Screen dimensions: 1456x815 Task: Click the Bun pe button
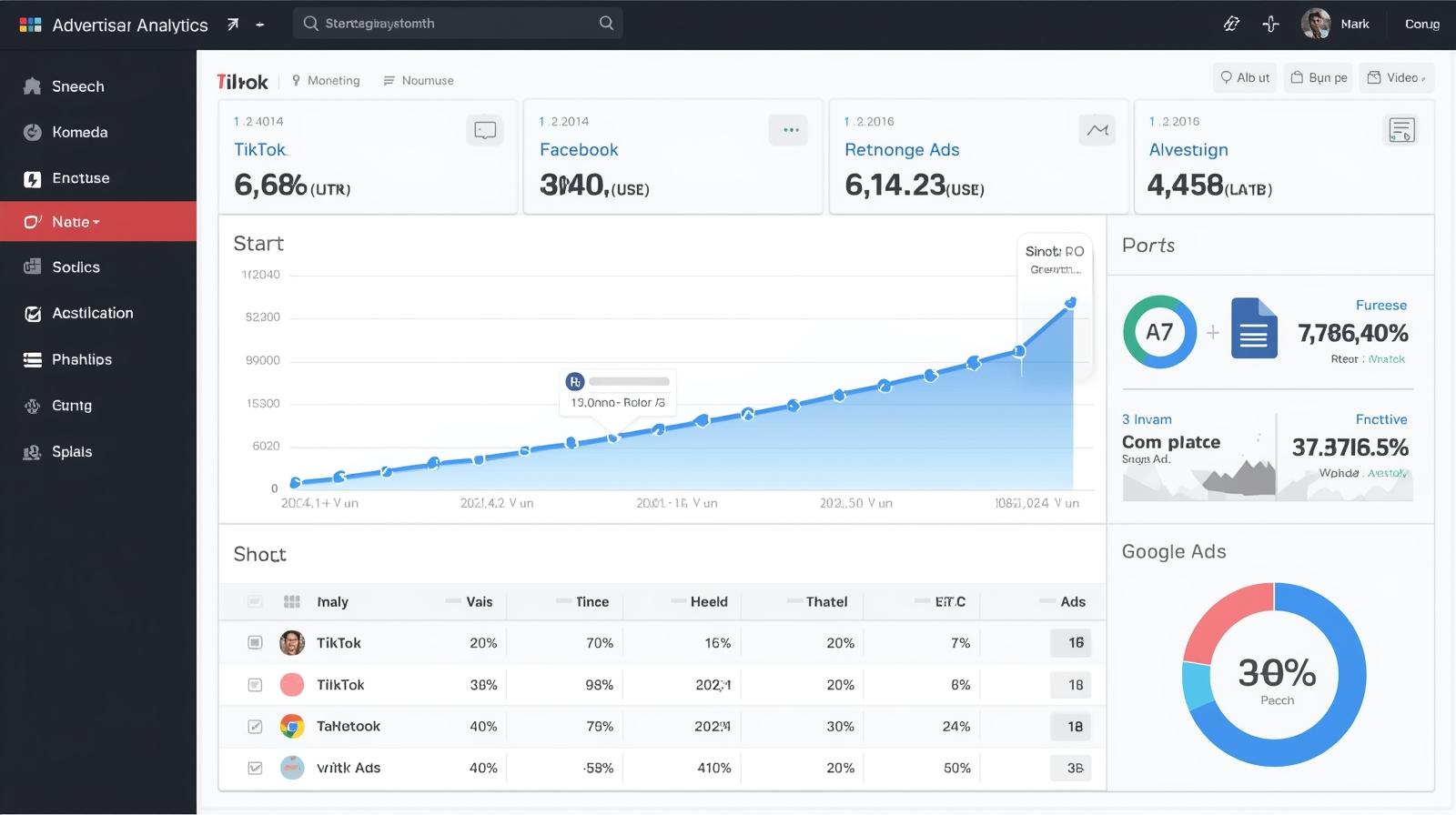[1319, 78]
